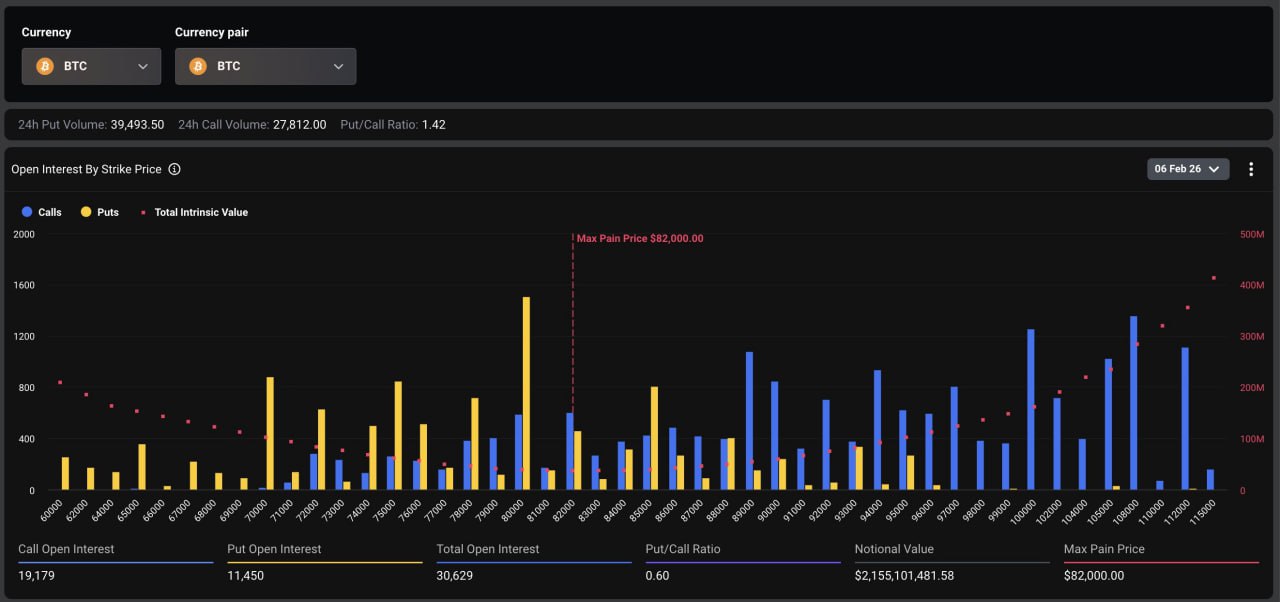Click the blue Calls legend dot
The height and width of the screenshot is (602, 1280).
point(26,212)
